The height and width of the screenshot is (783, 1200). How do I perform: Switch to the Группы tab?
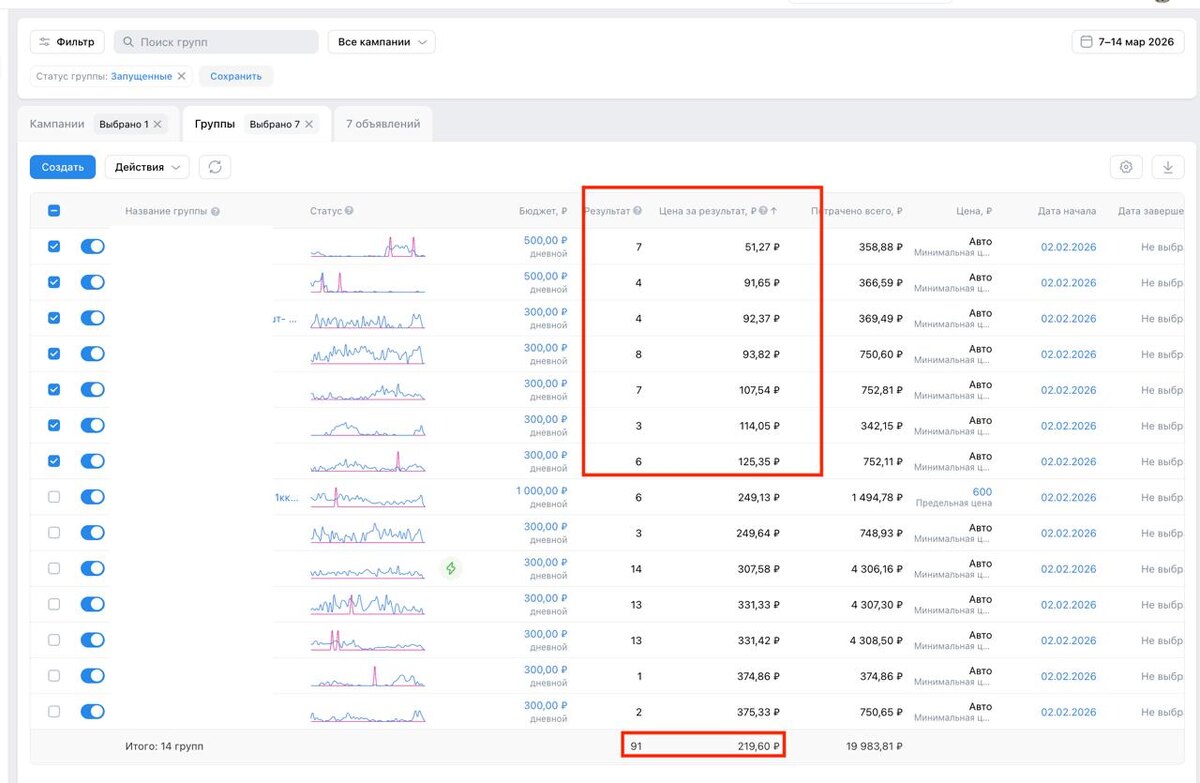(x=215, y=124)
